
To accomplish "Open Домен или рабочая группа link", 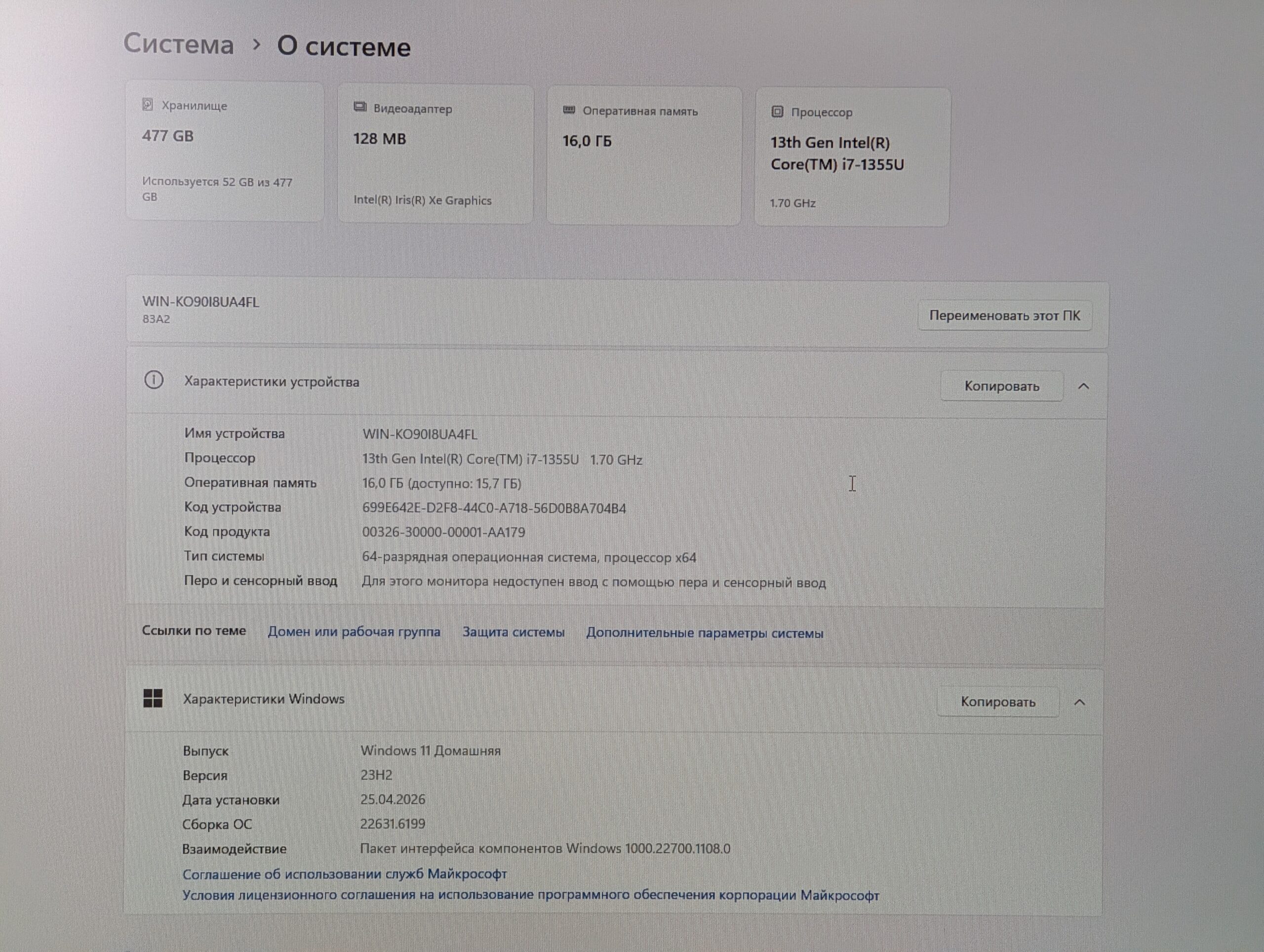I will click(354, 632).
